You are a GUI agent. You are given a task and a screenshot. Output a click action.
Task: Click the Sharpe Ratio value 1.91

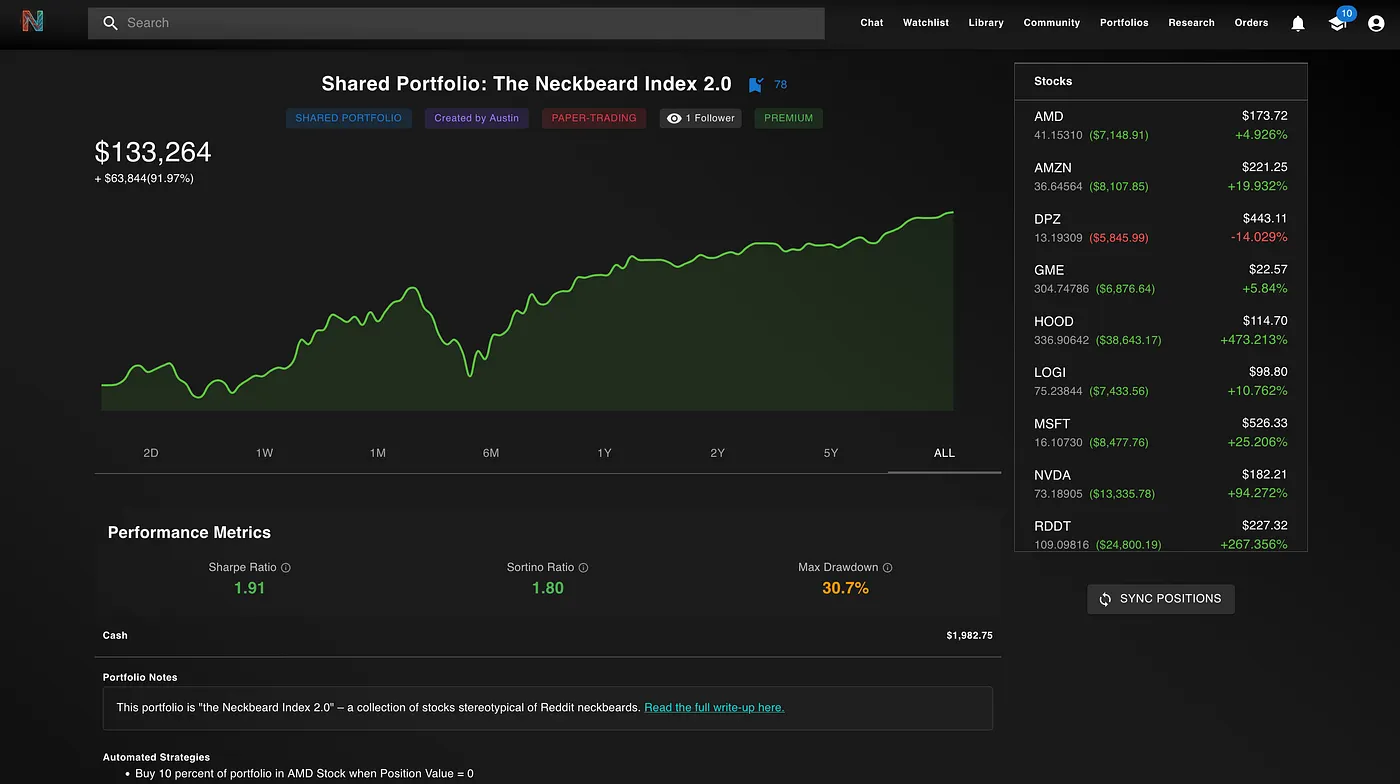(x=250, y=588)
